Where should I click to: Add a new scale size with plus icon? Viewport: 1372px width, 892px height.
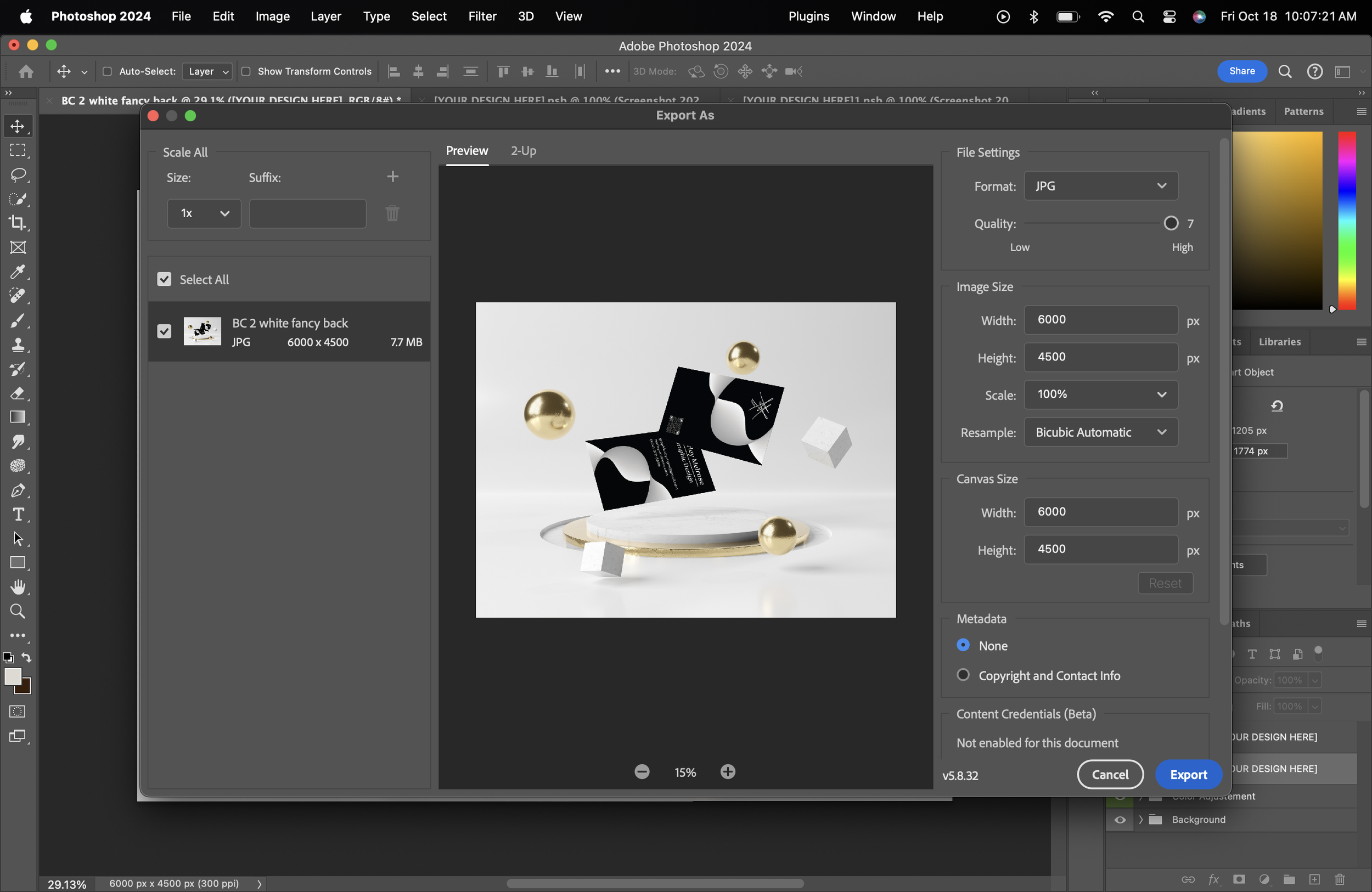click(x=392, y=176)
